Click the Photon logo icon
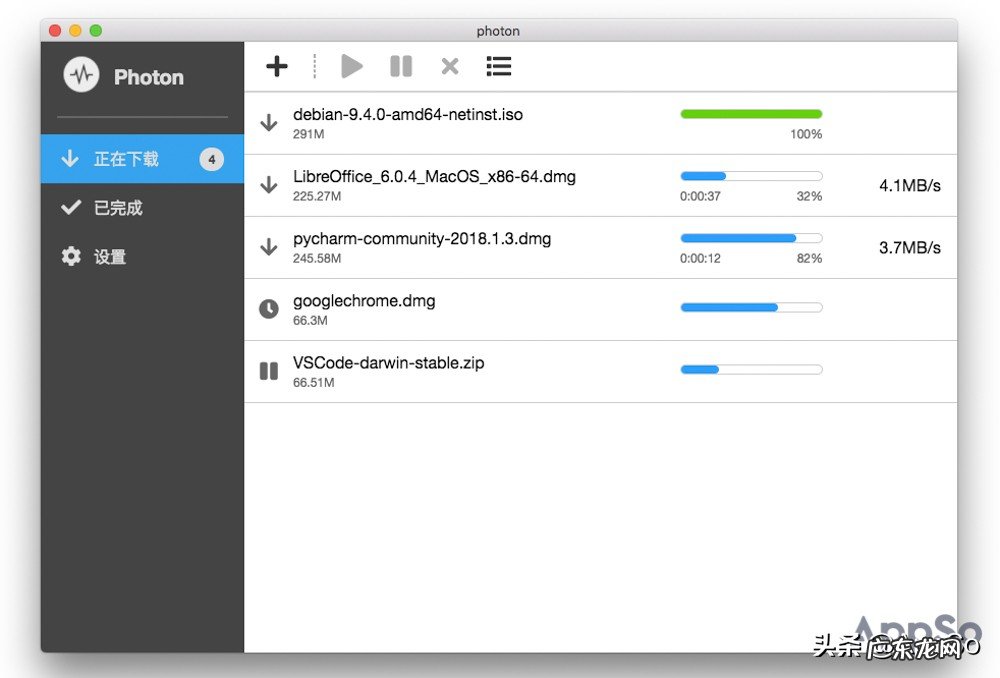The height and width of the screenshot is (678, 1000). coord(82,75)
